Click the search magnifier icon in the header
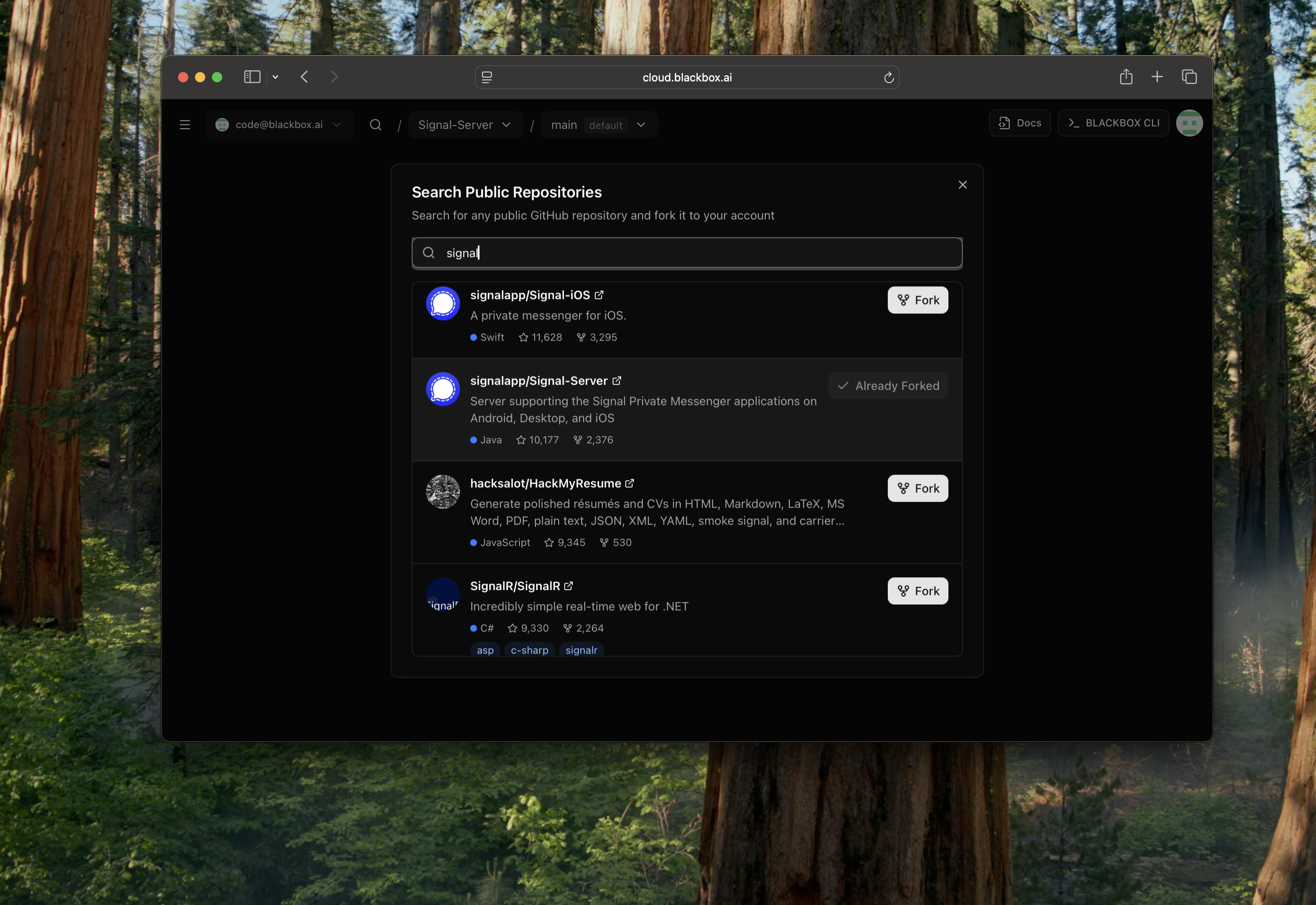 coord(375,124)
